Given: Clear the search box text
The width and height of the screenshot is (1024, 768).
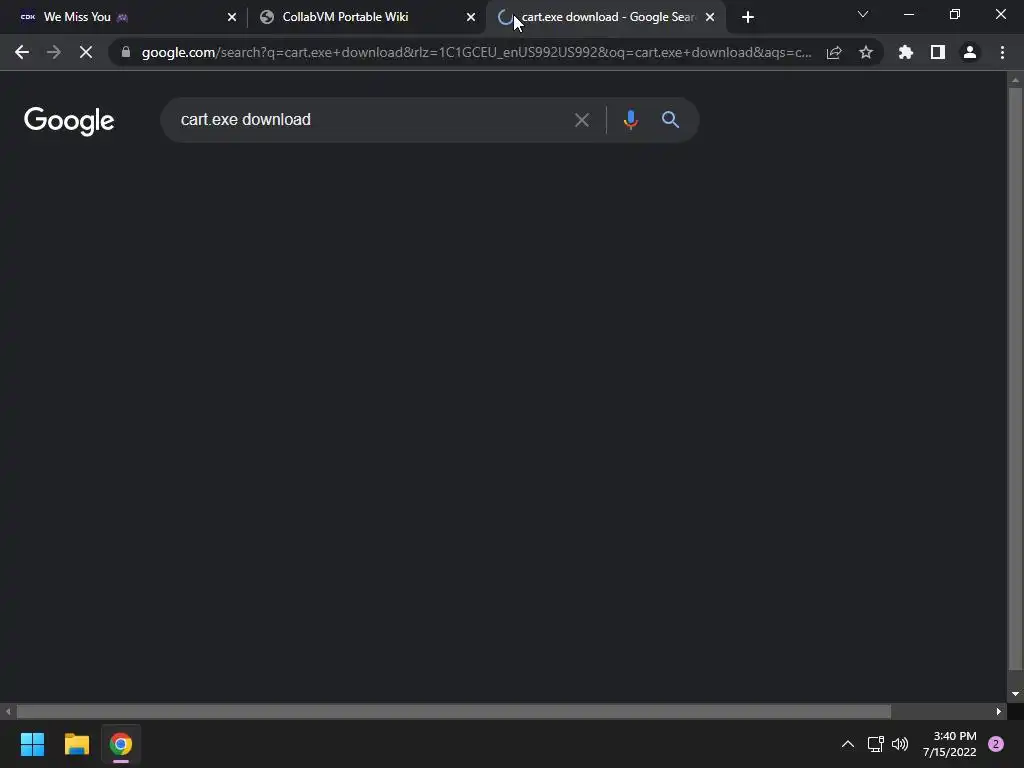Looking at the screenshot, I should [x=582, y=120].
